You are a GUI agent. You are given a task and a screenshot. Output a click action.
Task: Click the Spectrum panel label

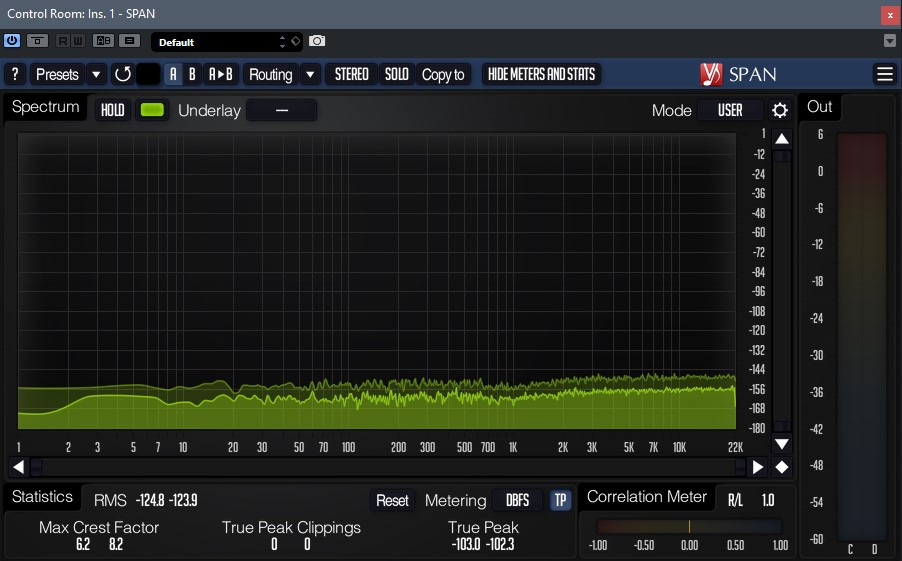click(x=45, y=107)
